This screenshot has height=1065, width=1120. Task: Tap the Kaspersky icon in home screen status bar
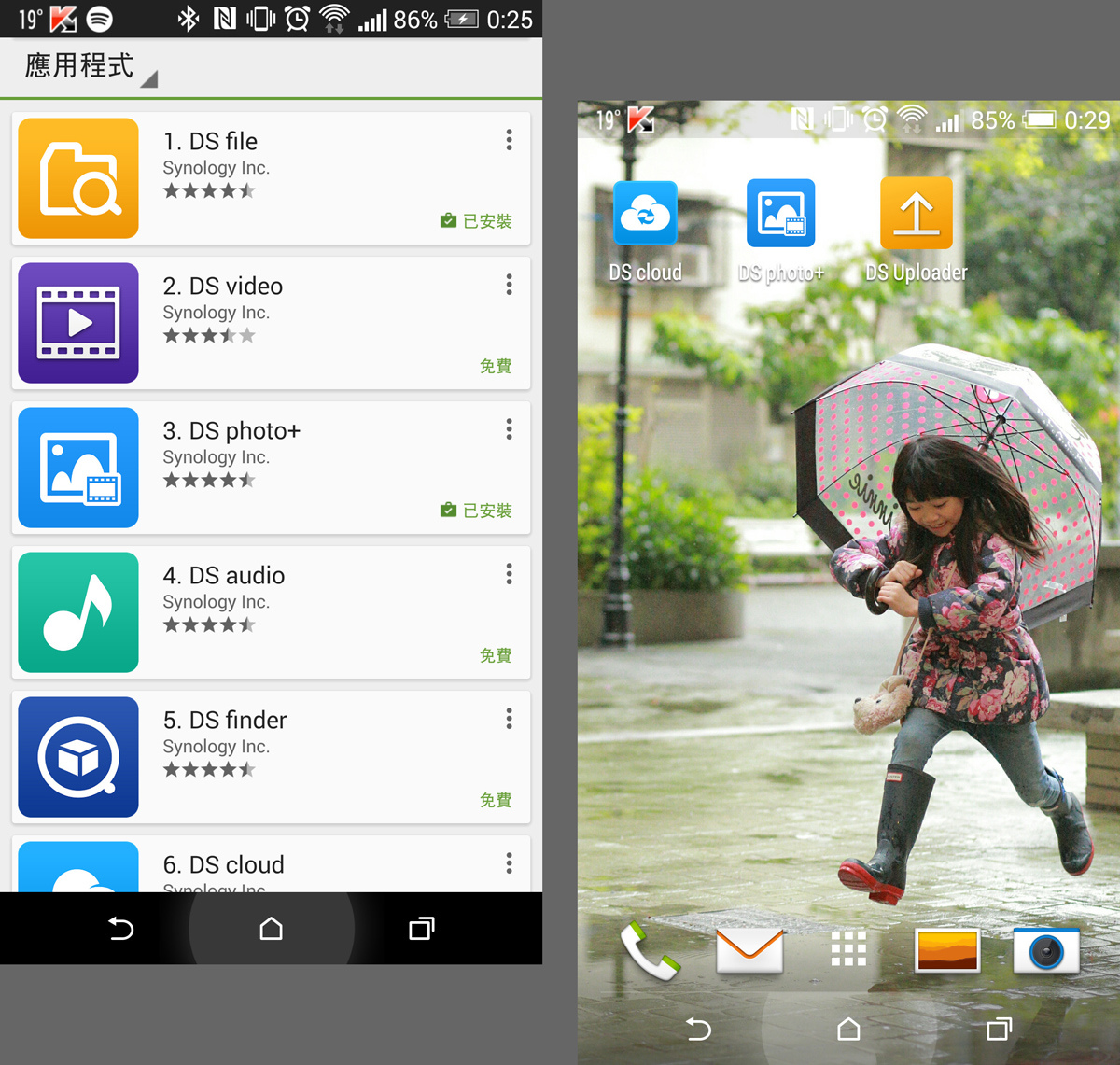pos(640,119)
